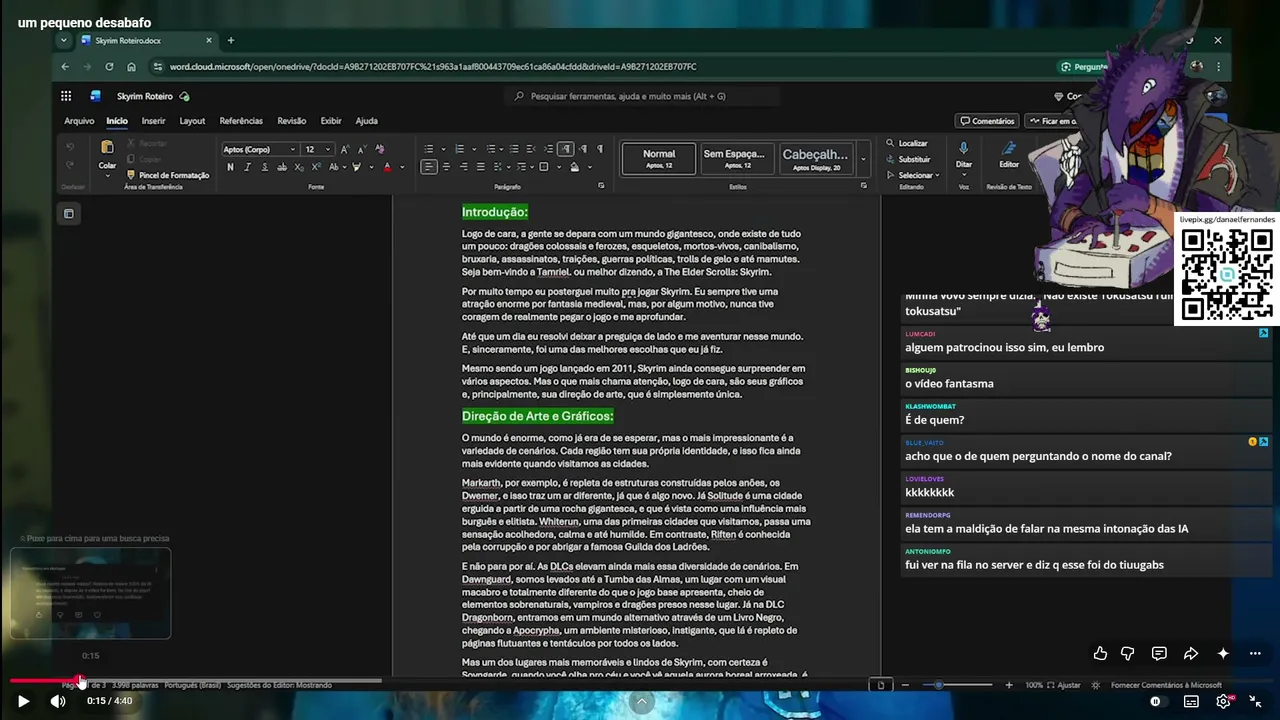The height and width of the screenshot is (720, 1280).
Task: Like the video with thumbs up
Action: (x=1100, y=653)
